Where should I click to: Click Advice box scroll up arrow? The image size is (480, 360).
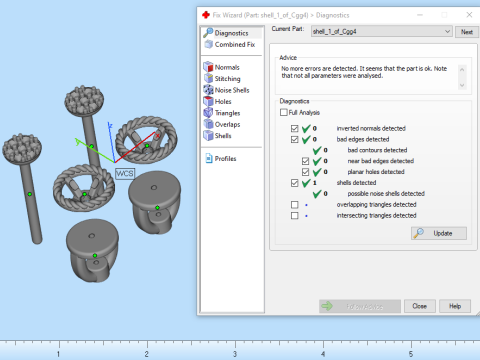[462, 70]
